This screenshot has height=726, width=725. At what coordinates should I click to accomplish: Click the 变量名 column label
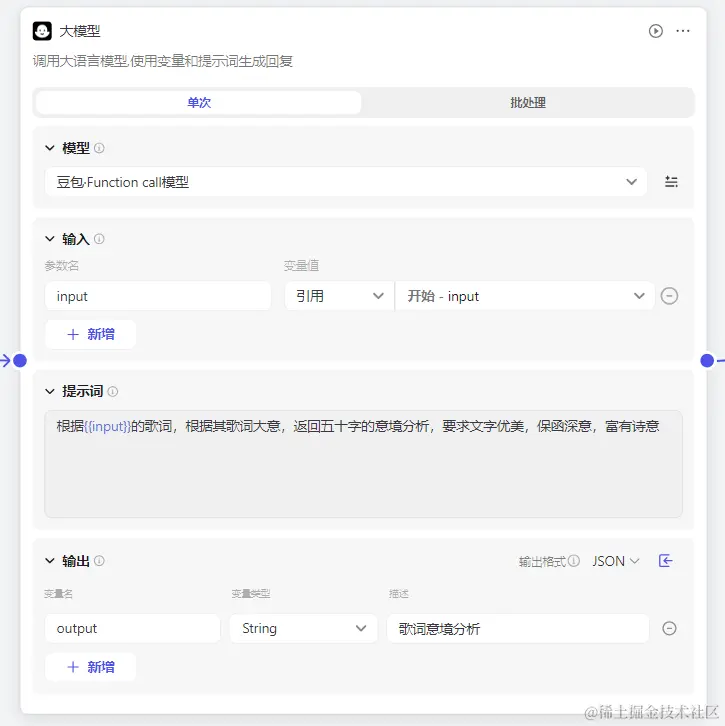point(58,594)
